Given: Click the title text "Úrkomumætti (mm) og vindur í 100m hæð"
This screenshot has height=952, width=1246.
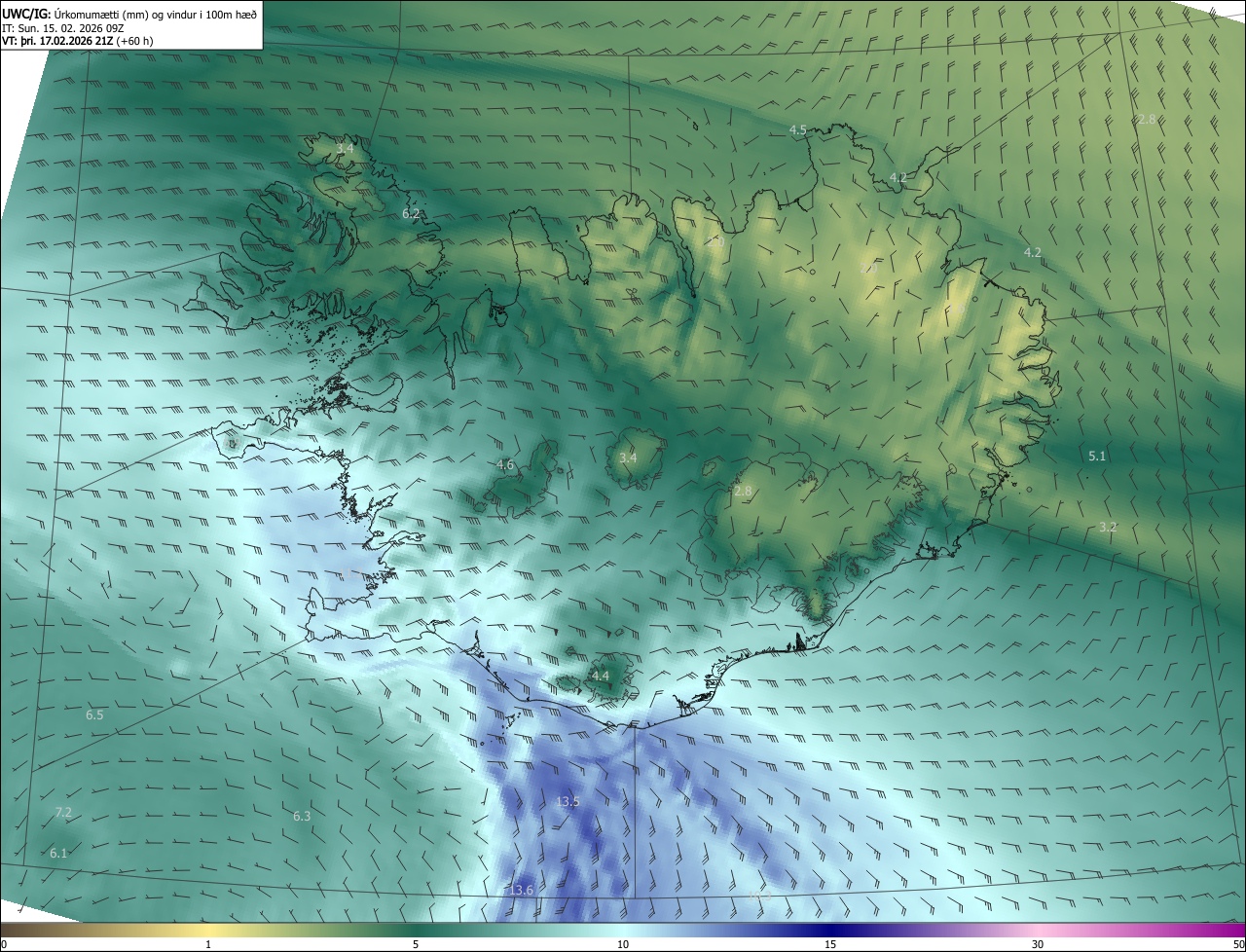Looking at the screenshot, I should click(156, 13).
